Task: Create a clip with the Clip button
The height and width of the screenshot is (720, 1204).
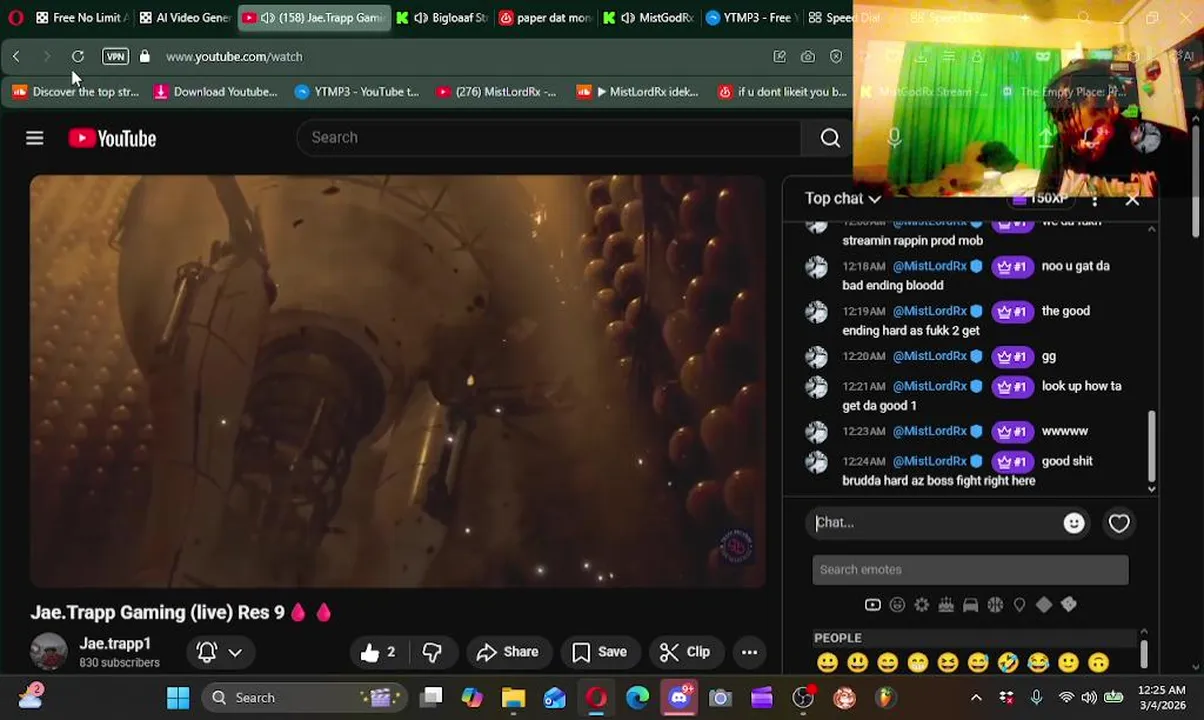Action: 685,652
